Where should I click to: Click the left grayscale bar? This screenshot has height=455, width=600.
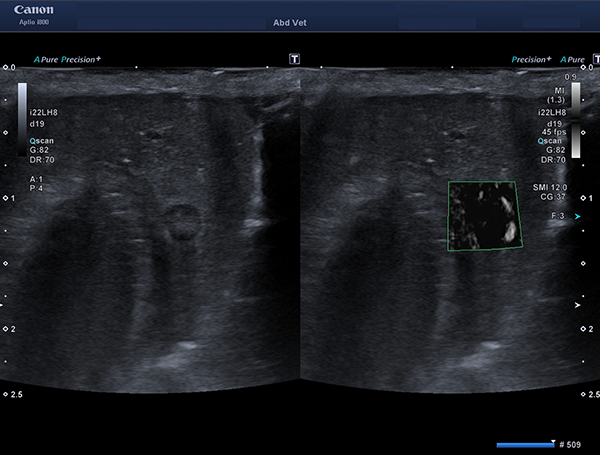point(22,119)
